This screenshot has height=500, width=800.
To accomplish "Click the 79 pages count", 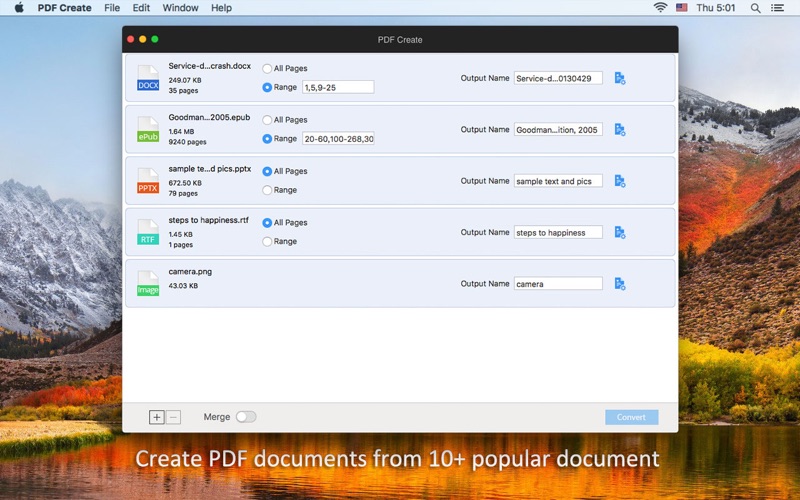I will 183,193.
